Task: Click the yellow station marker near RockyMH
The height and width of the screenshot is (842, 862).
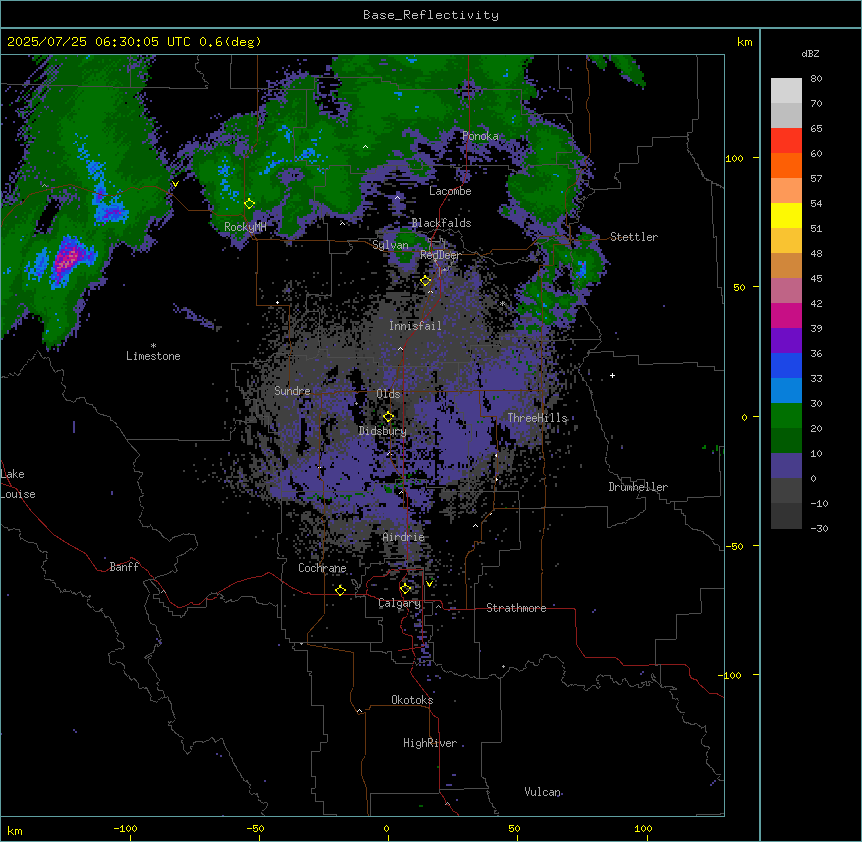Action: 250,204
